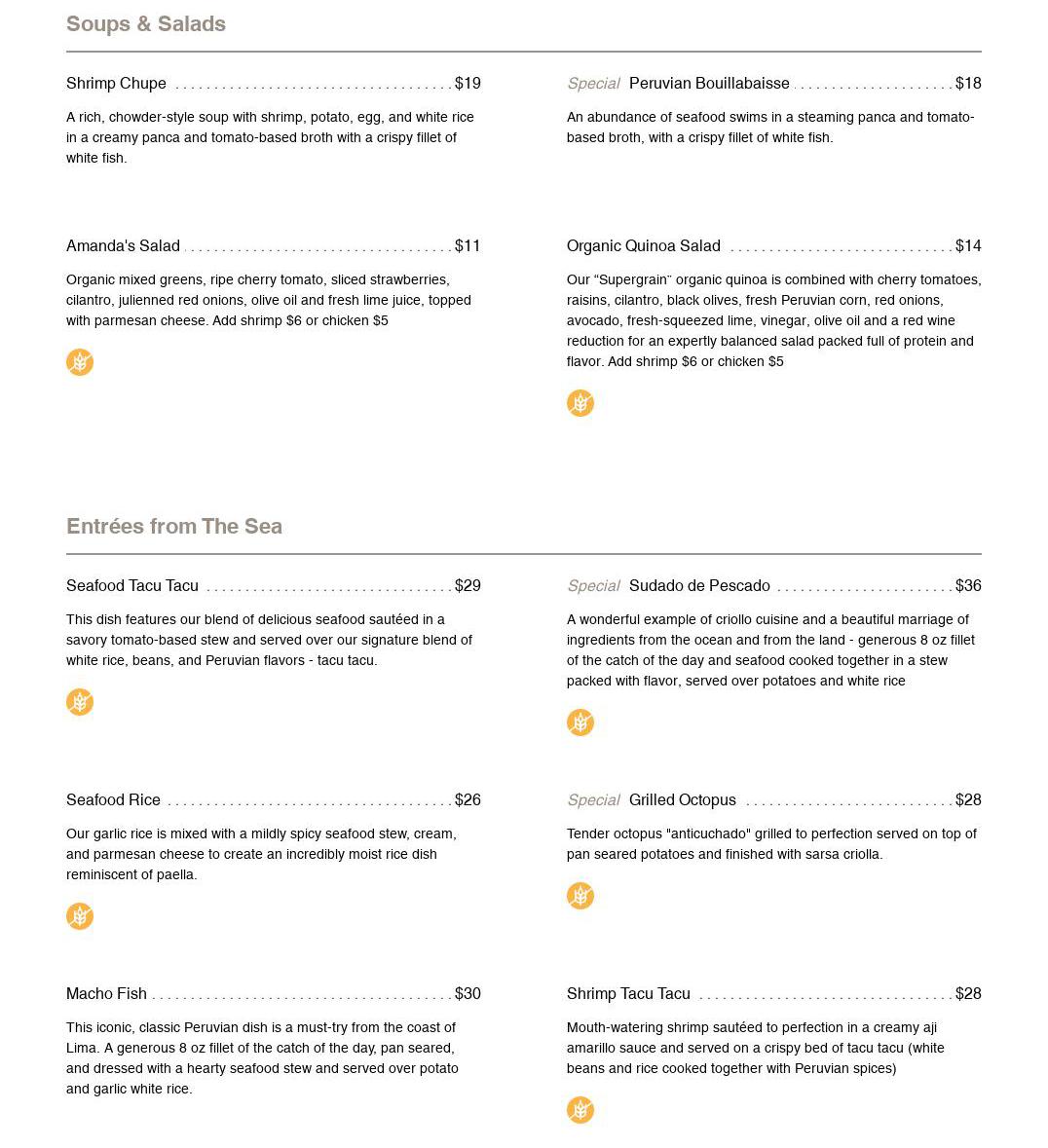Open the Shrimp Chupe menu item

pyautogui.click(x=116, y=84)
